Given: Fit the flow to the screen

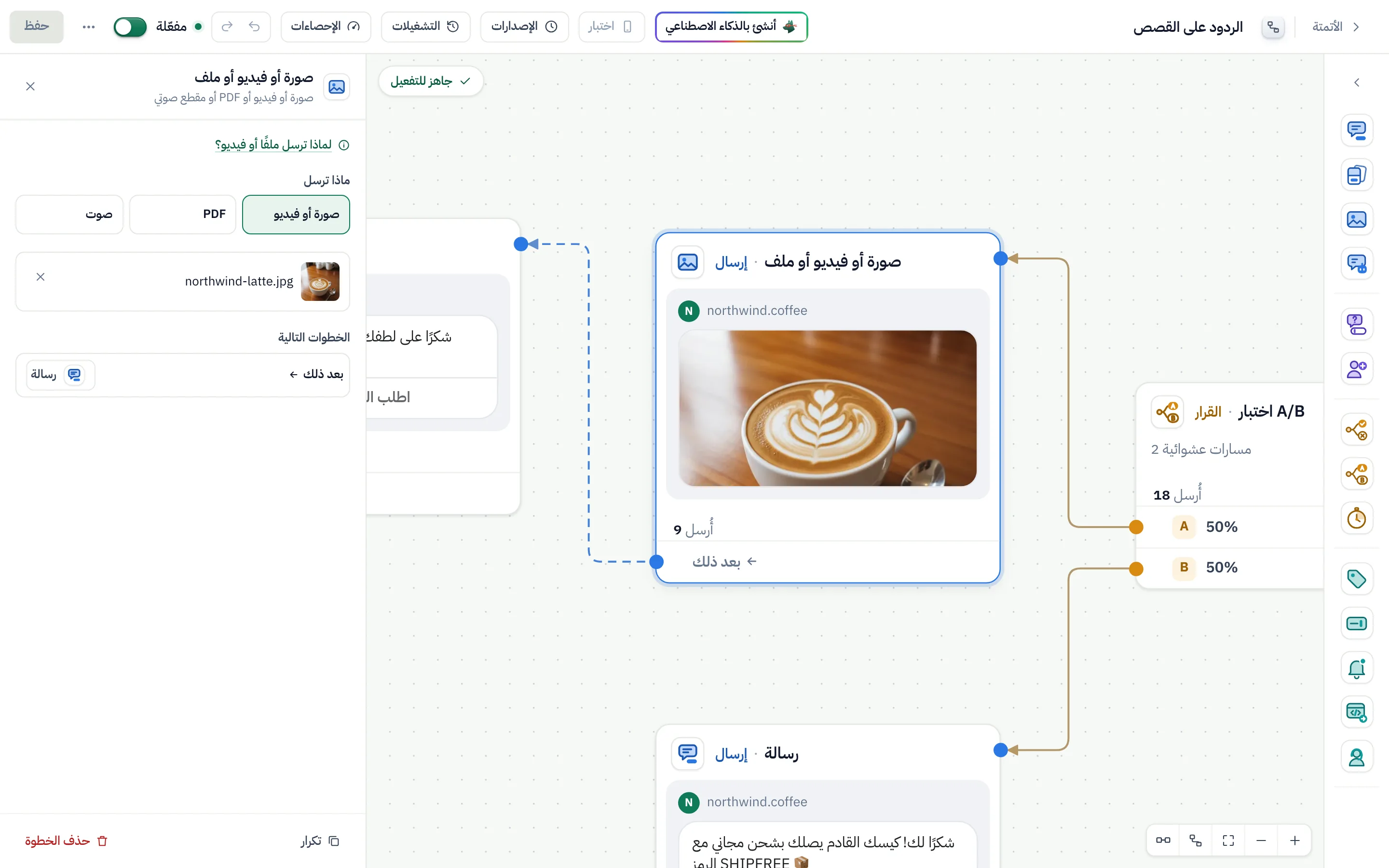Looking at the screenshot, I should (x=1228, y=841).
